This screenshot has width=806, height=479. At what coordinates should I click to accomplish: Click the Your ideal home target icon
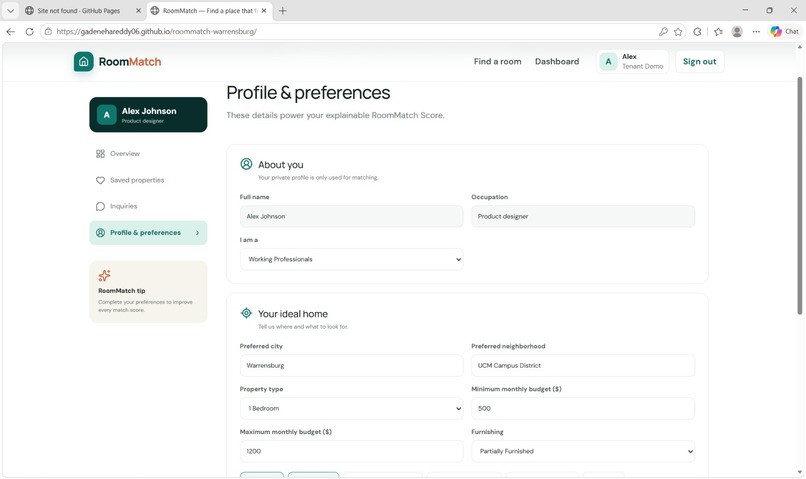click(246, 313)
